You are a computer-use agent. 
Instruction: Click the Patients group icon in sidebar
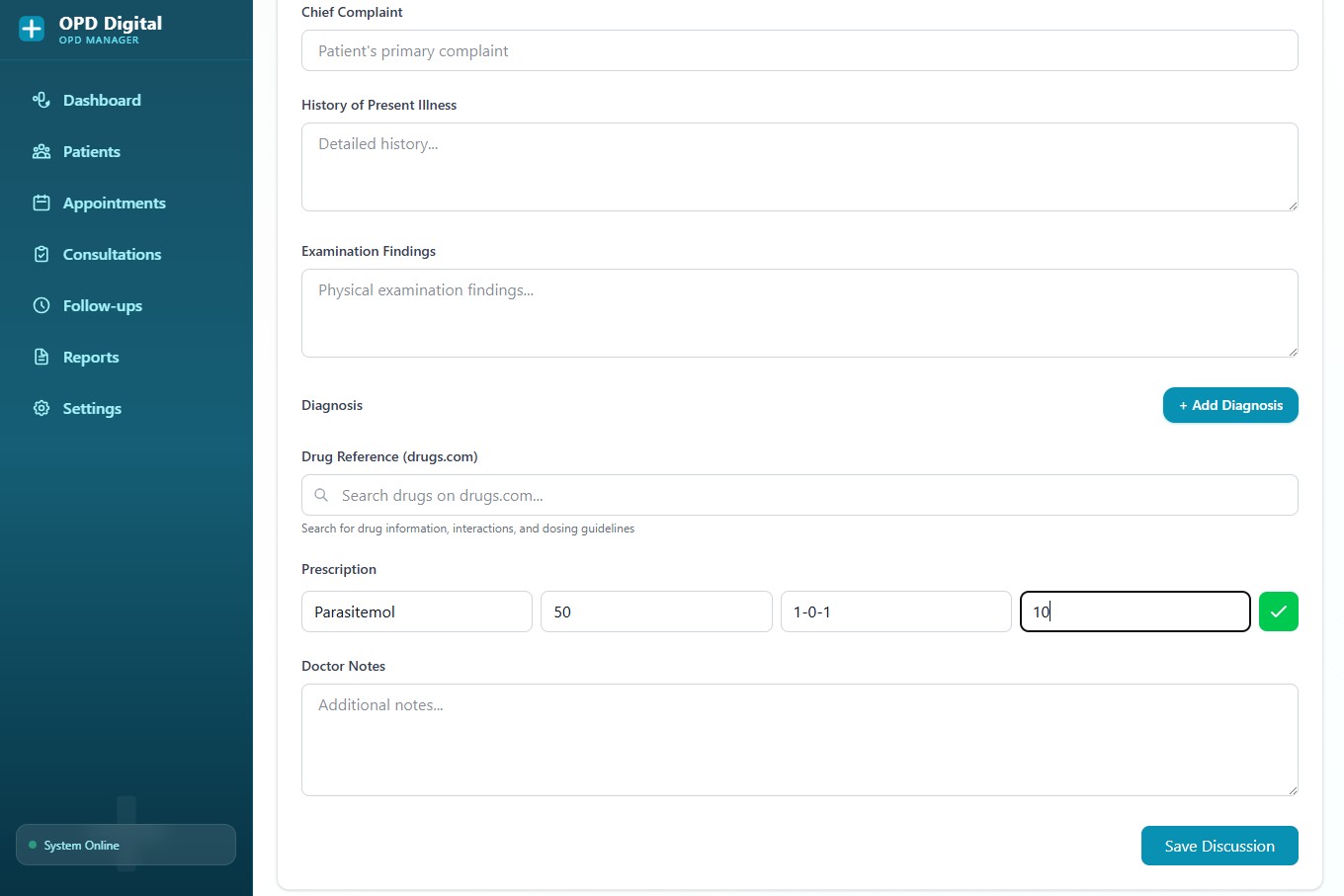(42, 151)
